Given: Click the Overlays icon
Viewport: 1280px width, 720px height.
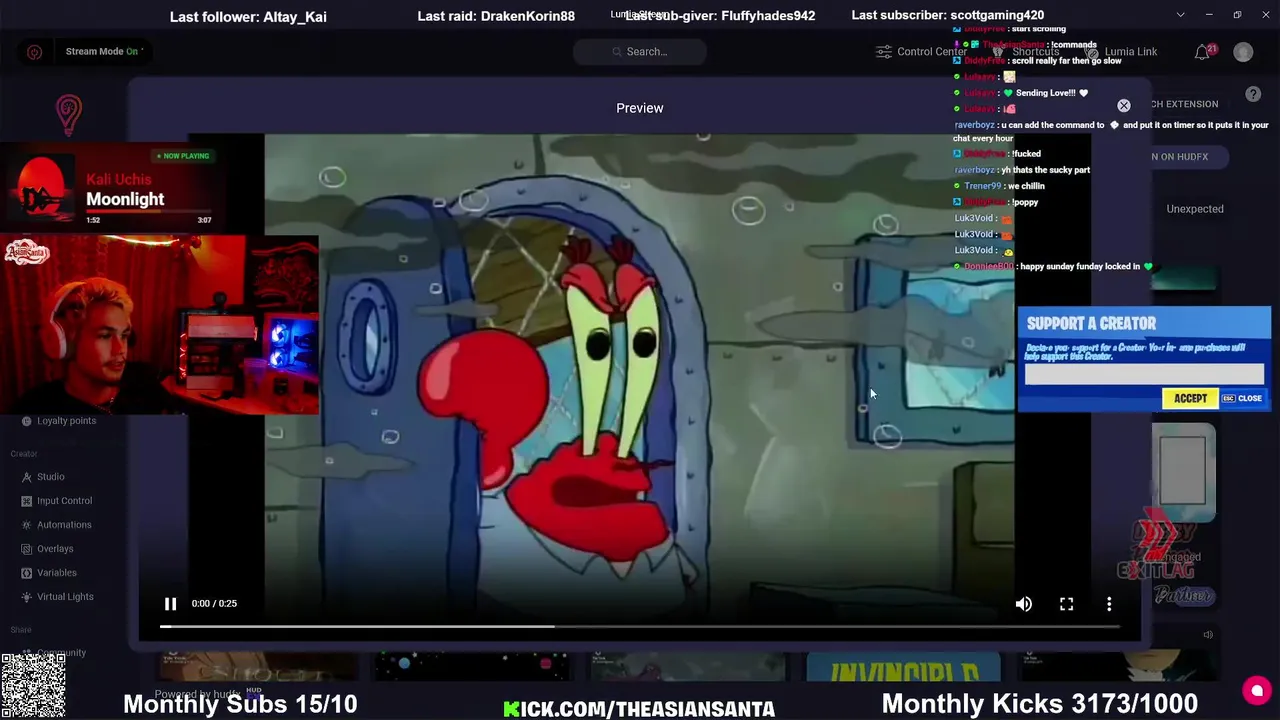Looking at the screenshot, I should [27, 549].
